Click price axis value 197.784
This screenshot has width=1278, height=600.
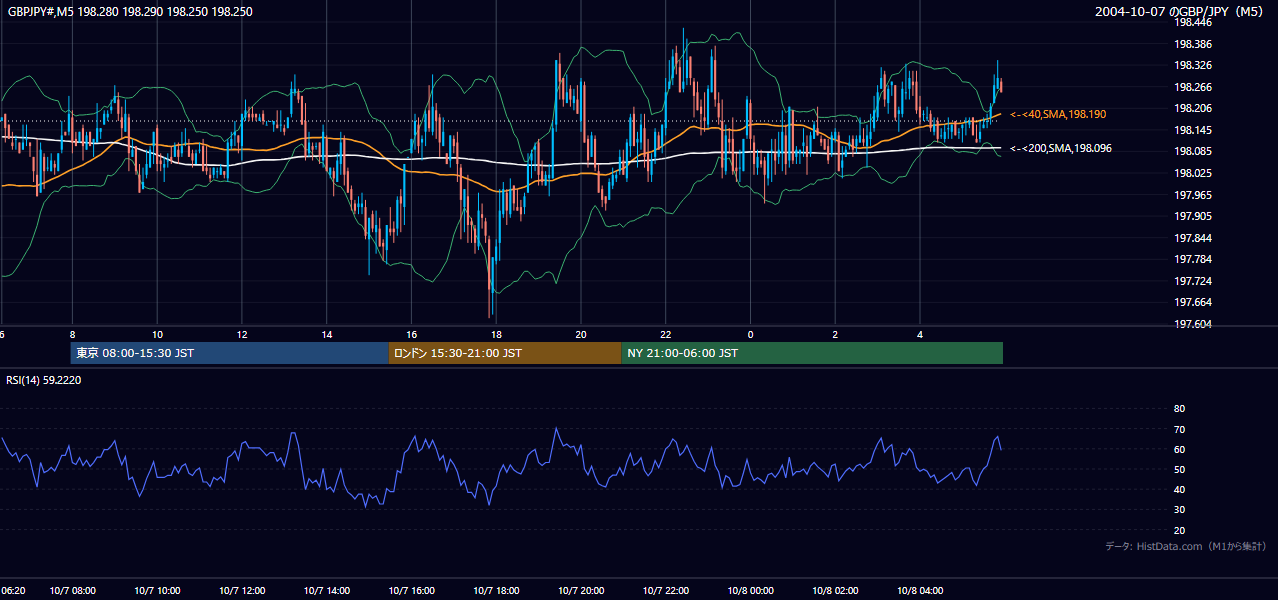pyautogui.click(x=1193, y=259)
